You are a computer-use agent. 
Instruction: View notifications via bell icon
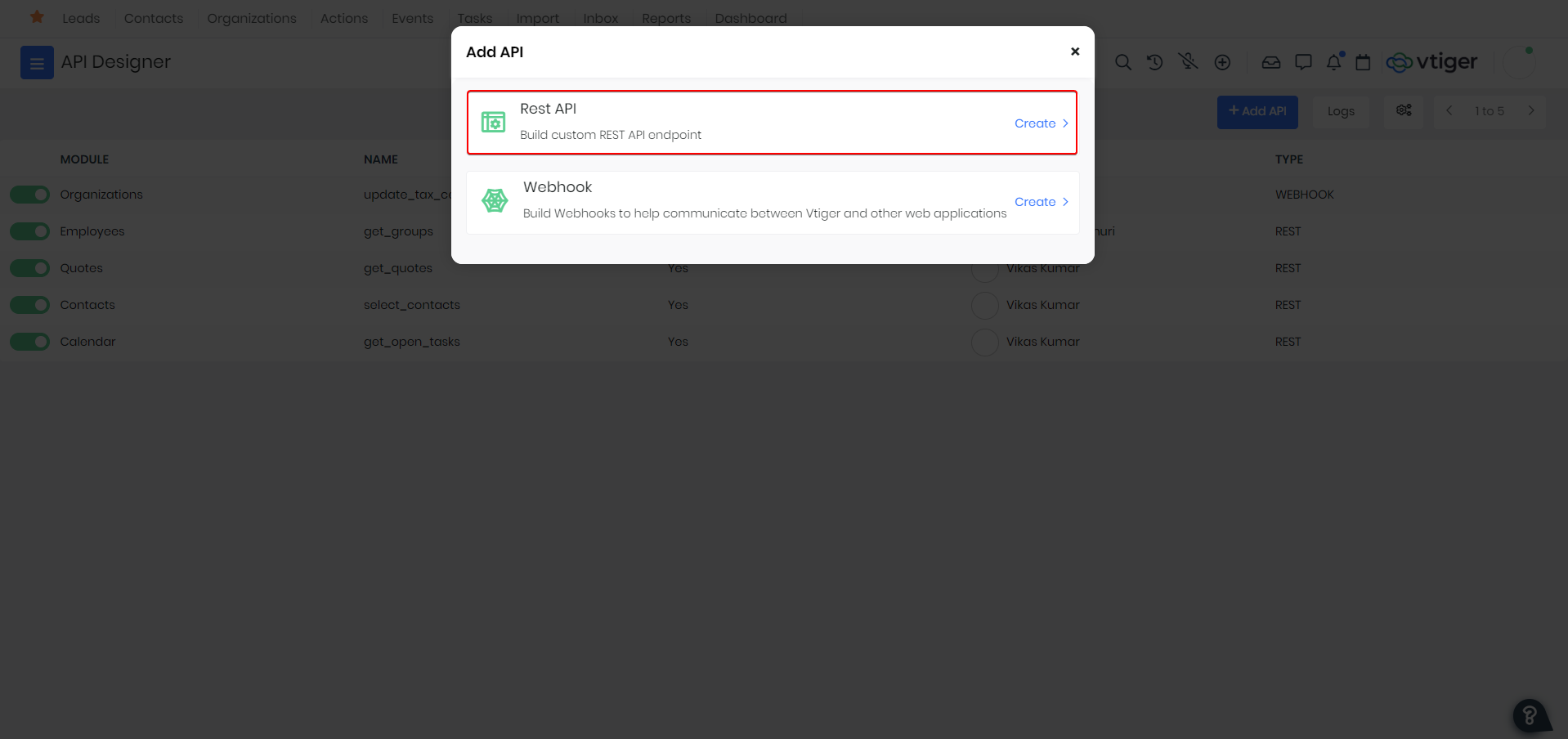point(1333,61)
